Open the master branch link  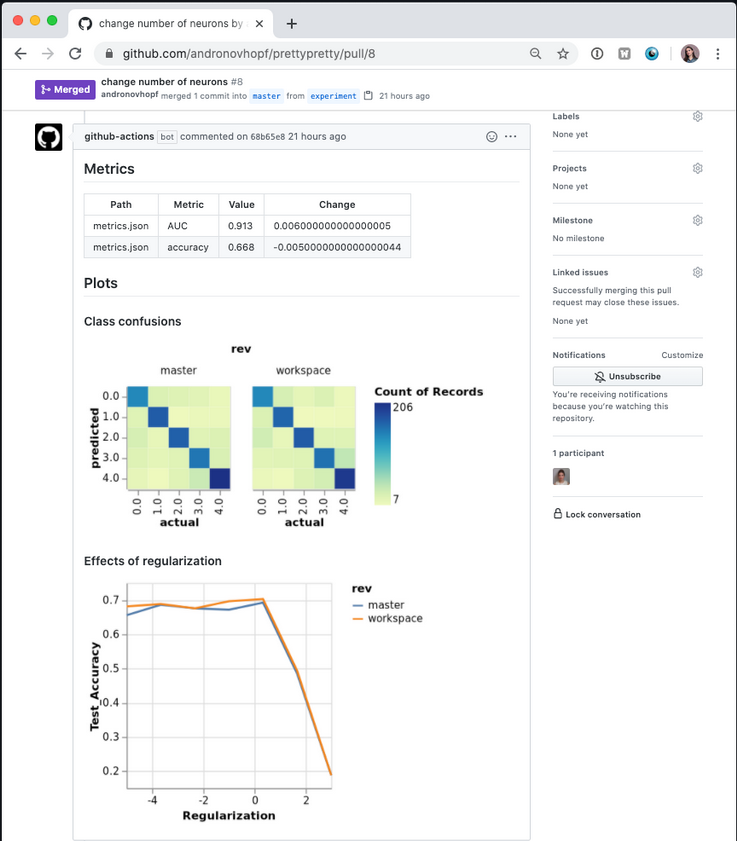[x=266, y=96]
